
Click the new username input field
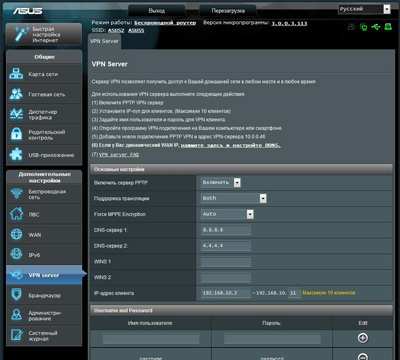(x=151, y=339)
